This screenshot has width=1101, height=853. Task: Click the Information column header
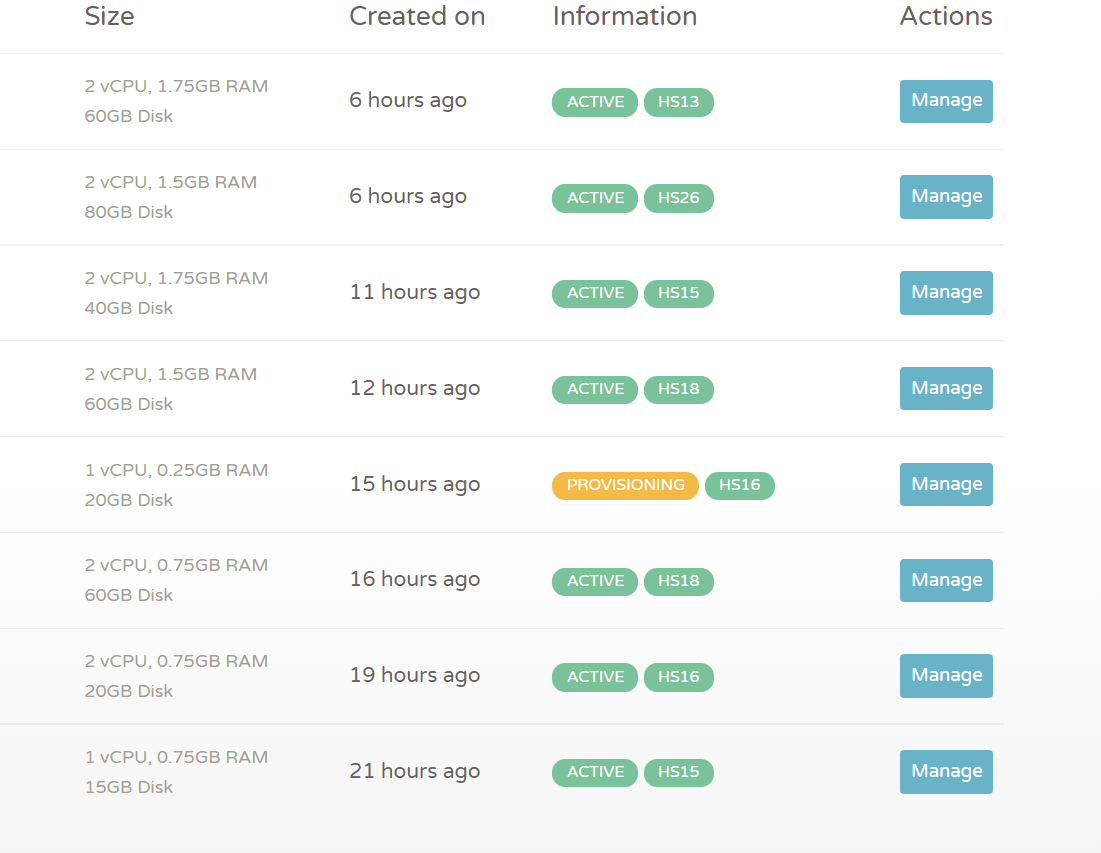pyautogui.click(x=624, y=17)
